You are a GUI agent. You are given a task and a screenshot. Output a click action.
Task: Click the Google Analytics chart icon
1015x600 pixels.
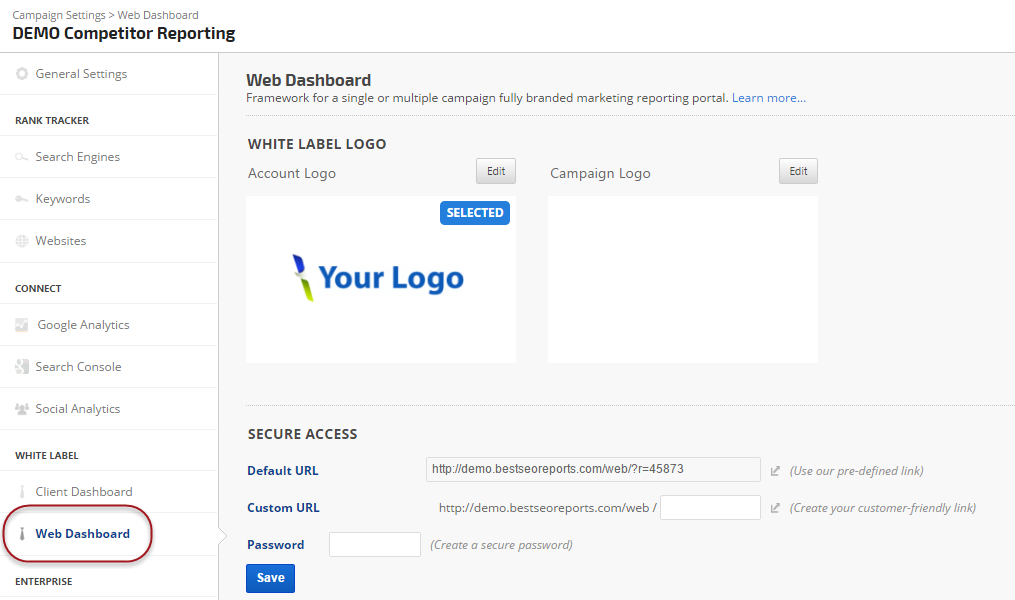[22, 325]
